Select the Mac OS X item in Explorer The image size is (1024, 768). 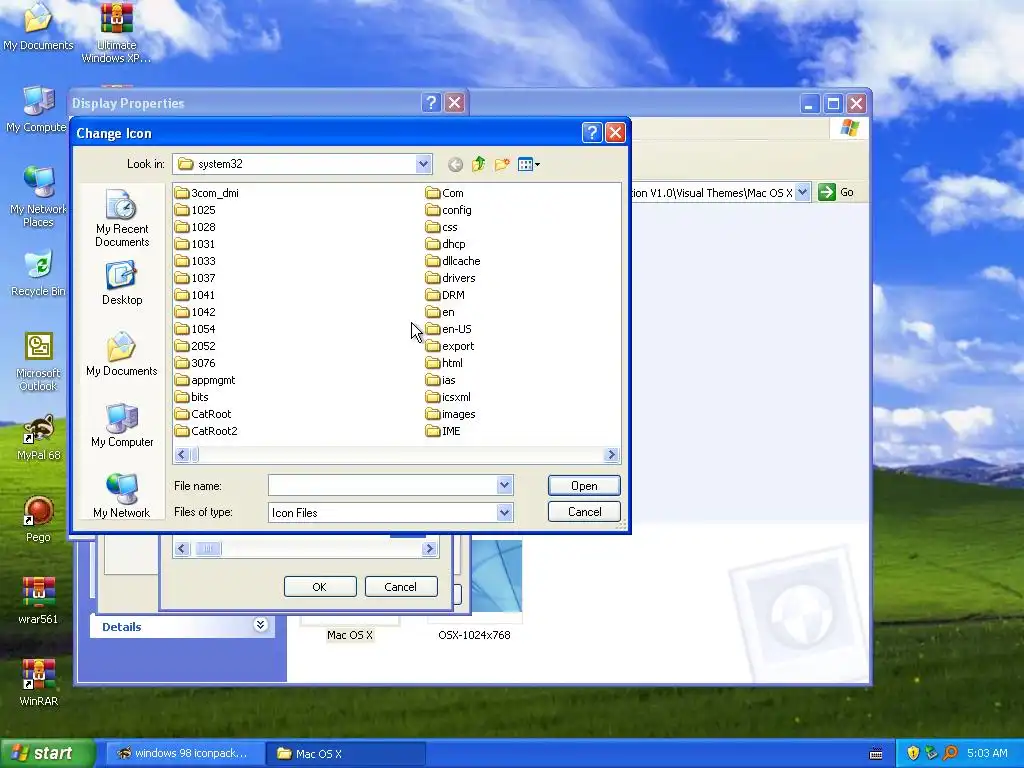coord(350,634)
